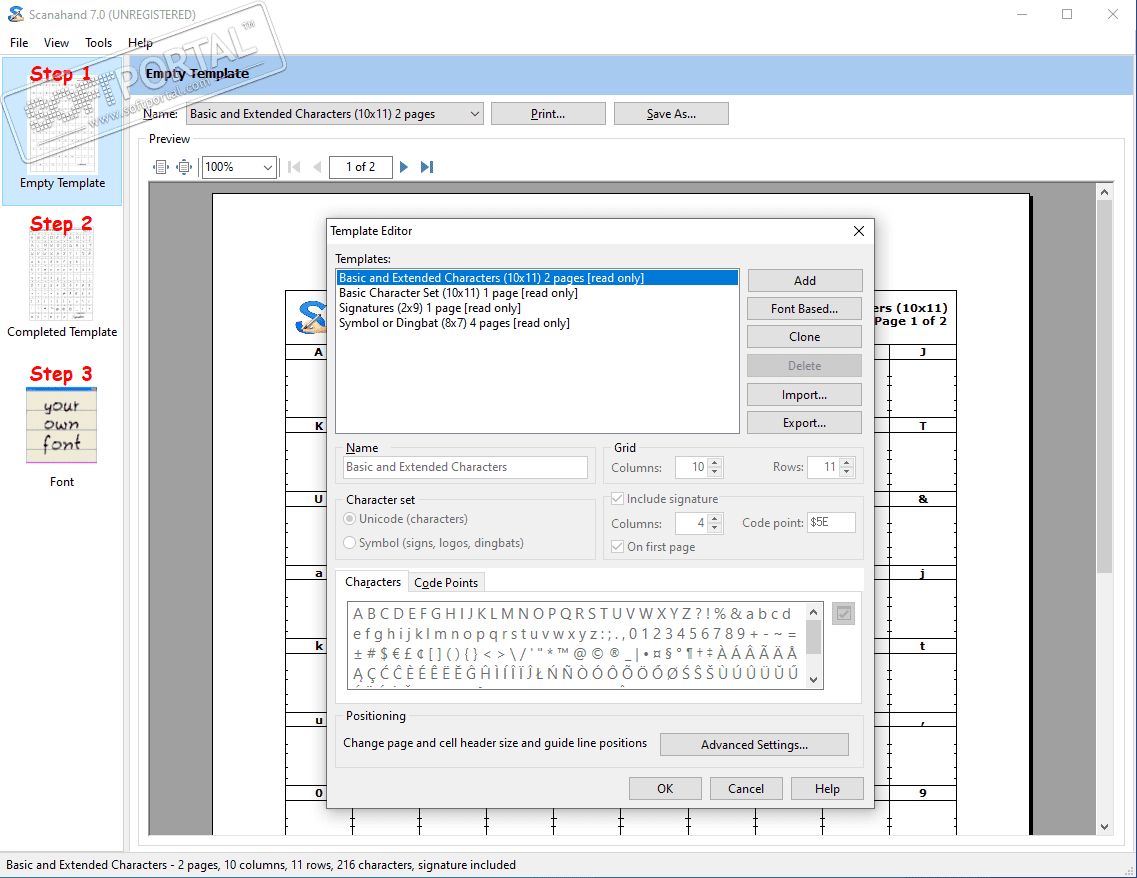Close the Template Editor dialog
Image resolution: width=1137 pixels, height=878 pixels.
click(859, 231)
